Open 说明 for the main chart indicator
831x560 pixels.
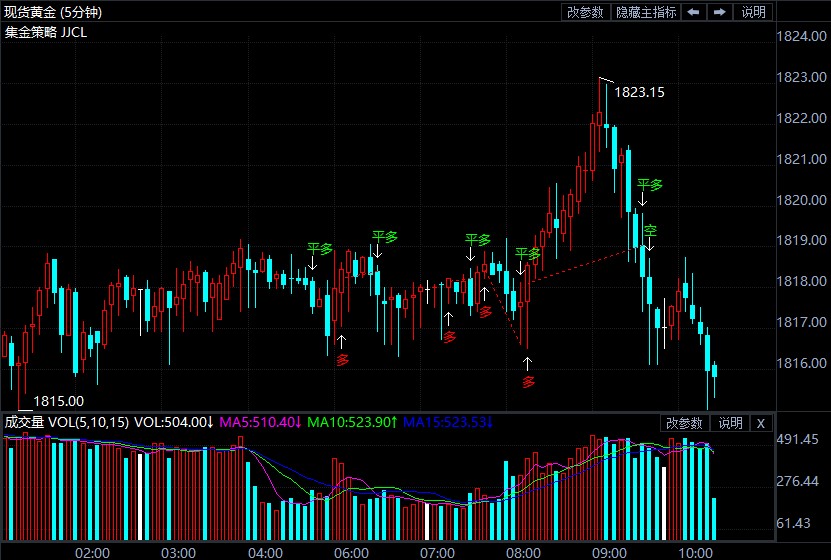(753, 12)
